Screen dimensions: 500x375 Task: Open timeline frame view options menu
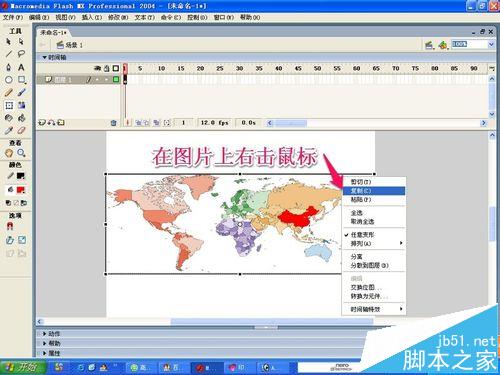[x=491, y=68]
